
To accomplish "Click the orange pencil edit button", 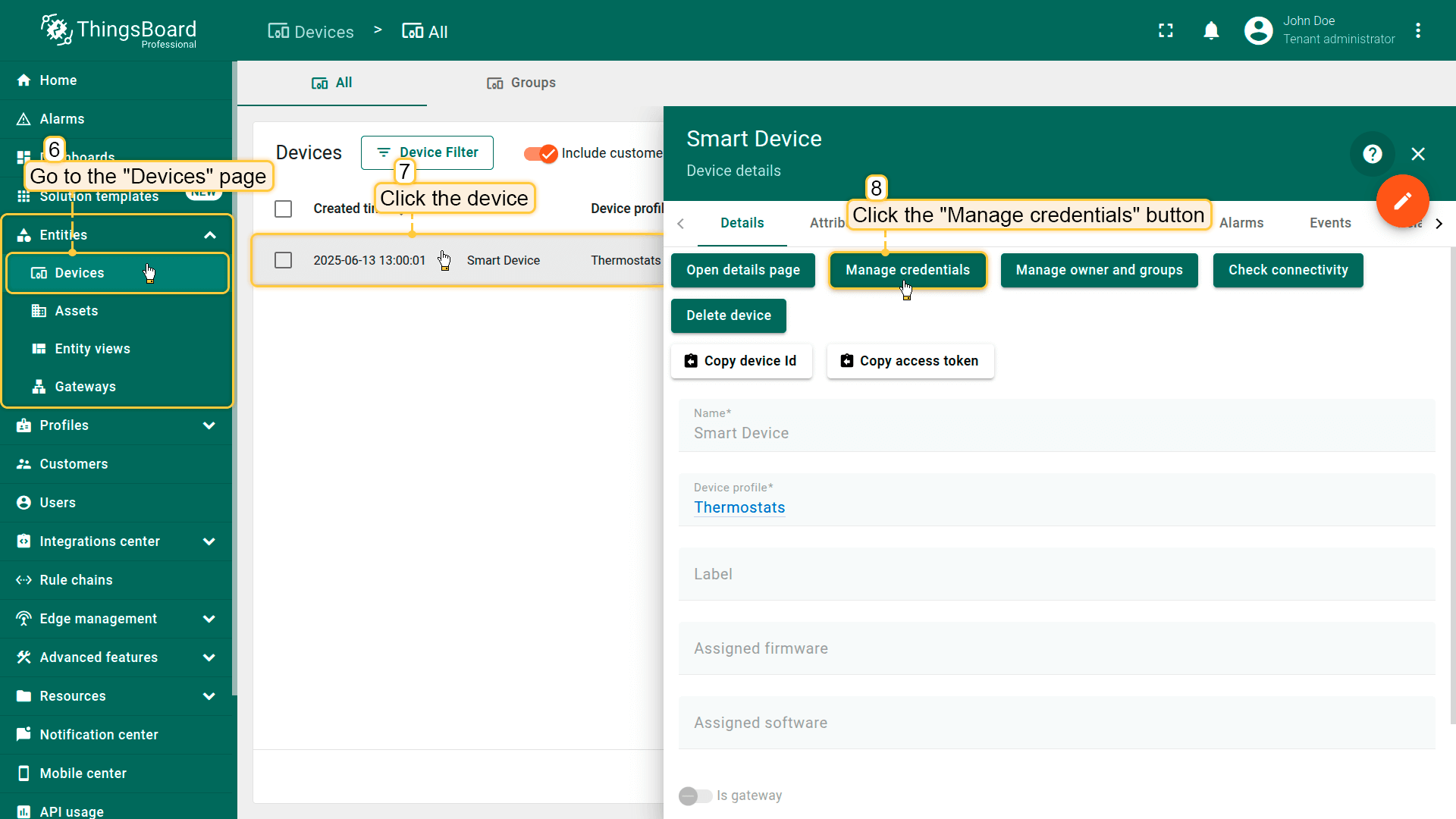I will (x=1402, y=201).
